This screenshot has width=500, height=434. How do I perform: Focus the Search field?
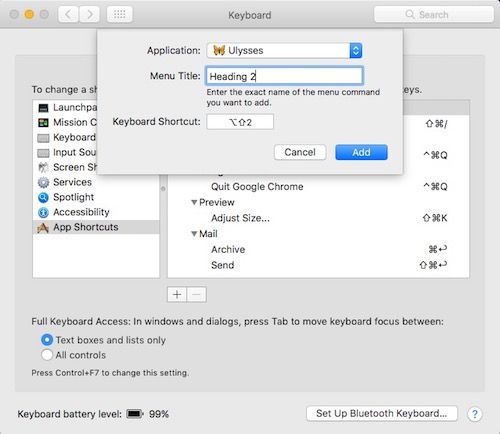click(434, 15)
